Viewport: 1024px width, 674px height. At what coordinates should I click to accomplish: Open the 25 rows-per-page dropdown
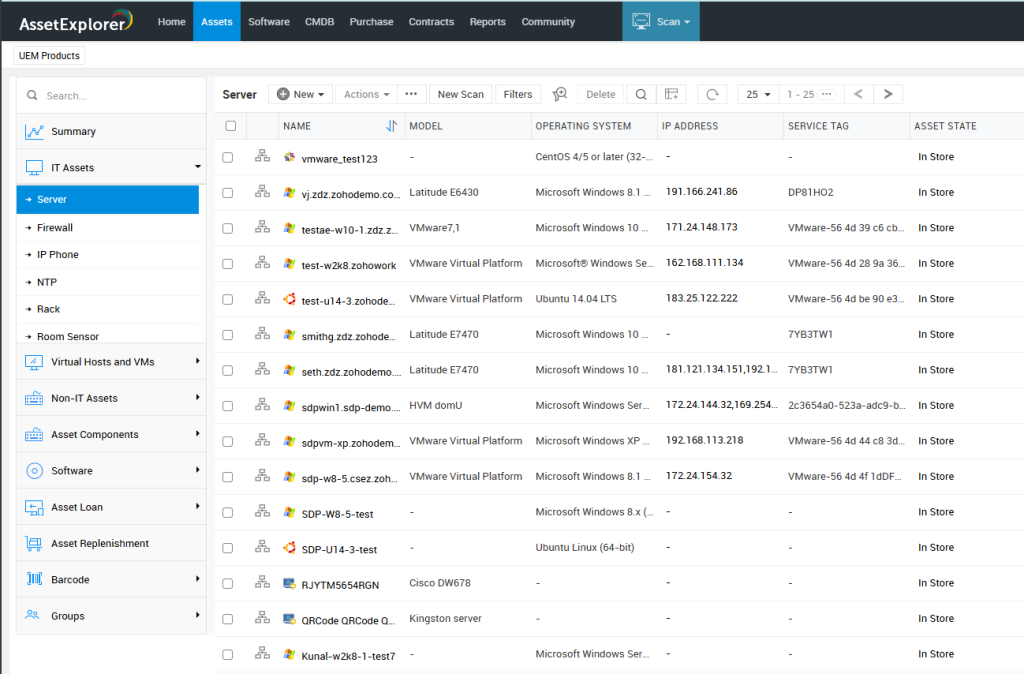758,95
